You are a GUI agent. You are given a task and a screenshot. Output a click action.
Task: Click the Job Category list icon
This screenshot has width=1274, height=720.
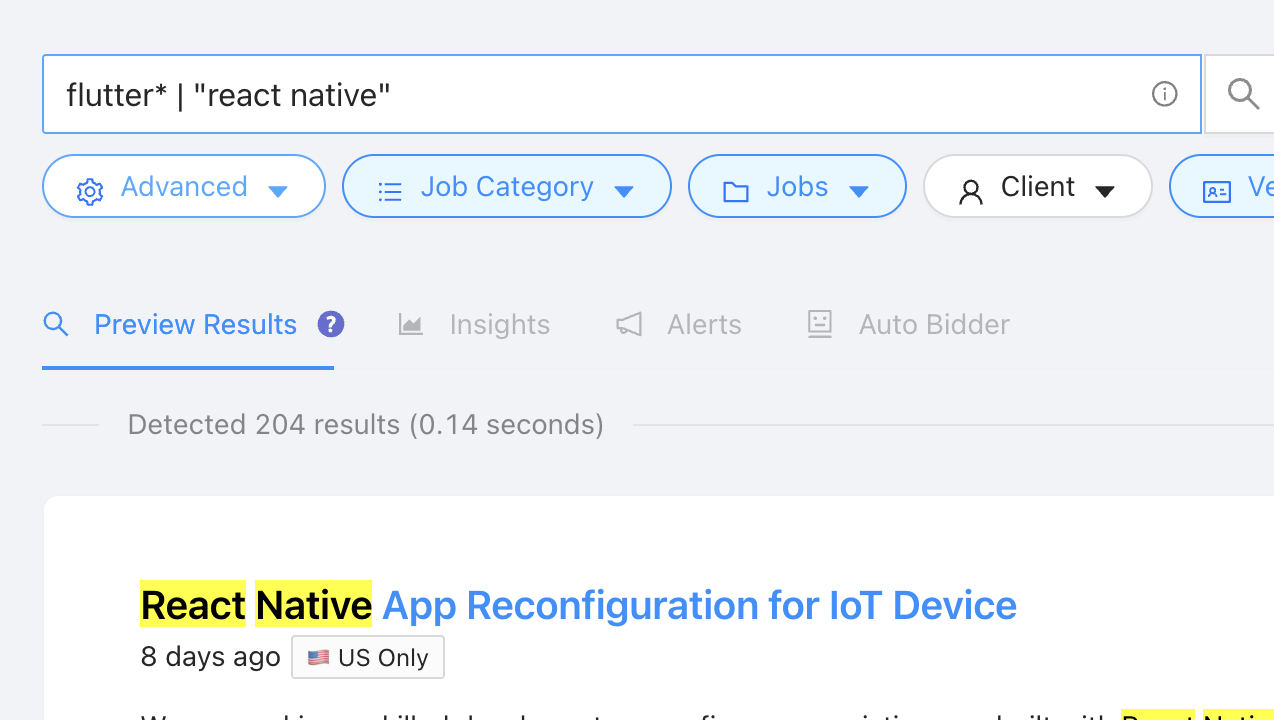390,191
